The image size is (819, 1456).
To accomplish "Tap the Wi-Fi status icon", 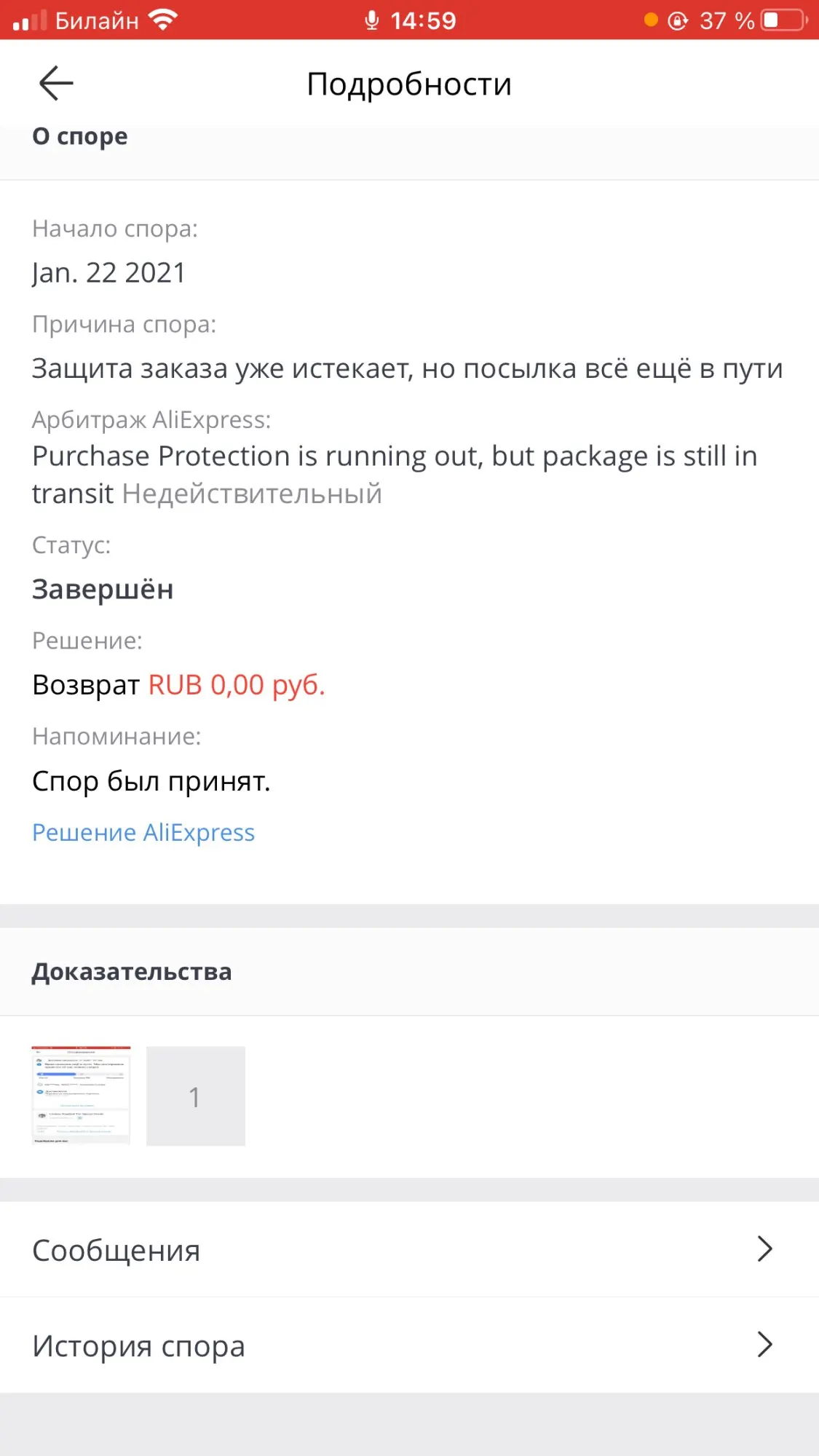I will [x=163, y=20].
